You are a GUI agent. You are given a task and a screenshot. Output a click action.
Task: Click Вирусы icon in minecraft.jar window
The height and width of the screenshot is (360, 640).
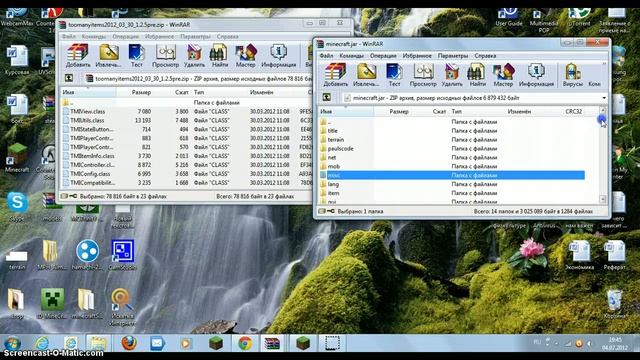pyautogui.click(x=573, y=75)
